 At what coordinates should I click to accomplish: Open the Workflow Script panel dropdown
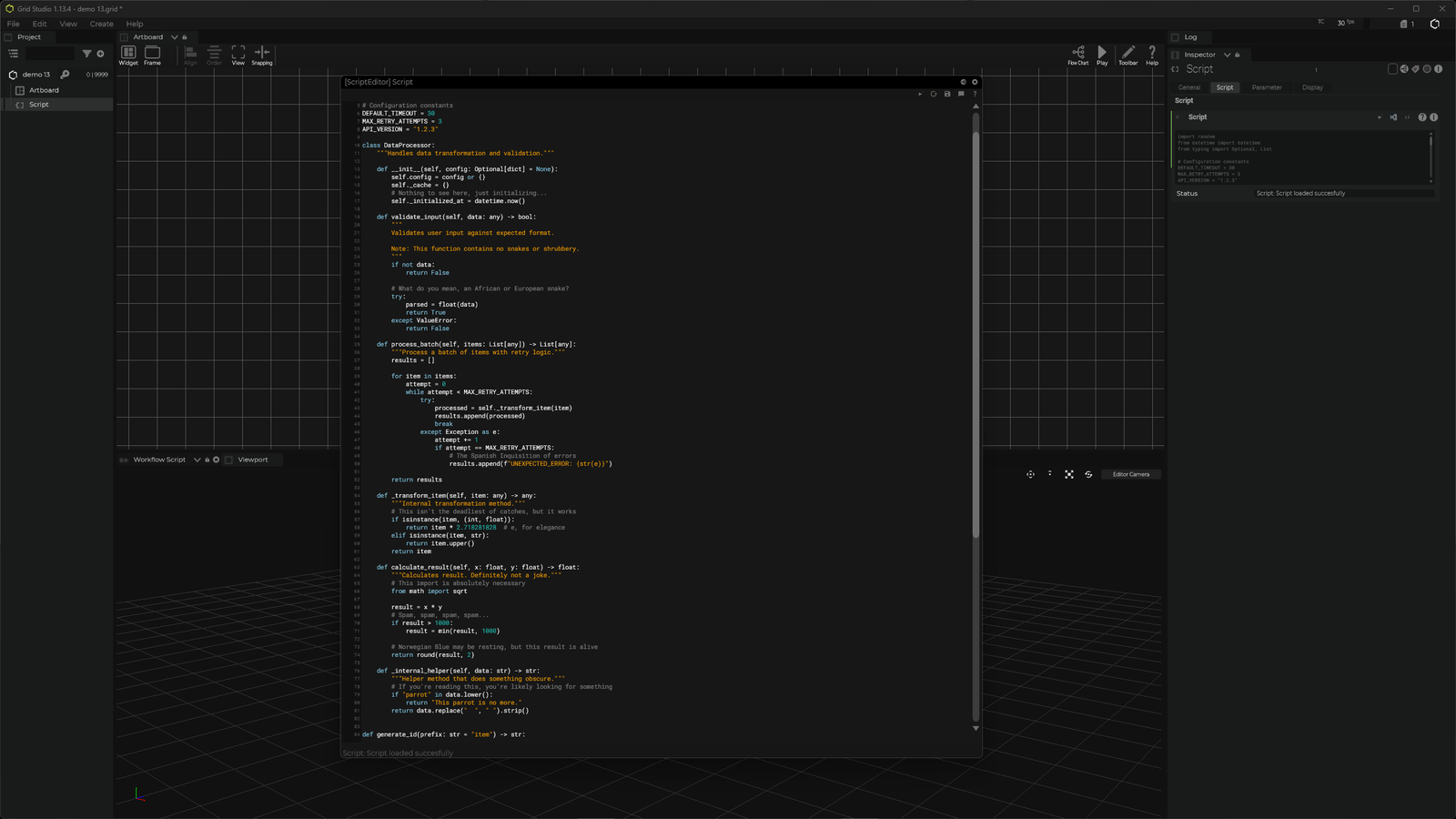pyautogui.click(x=197, y=460)
